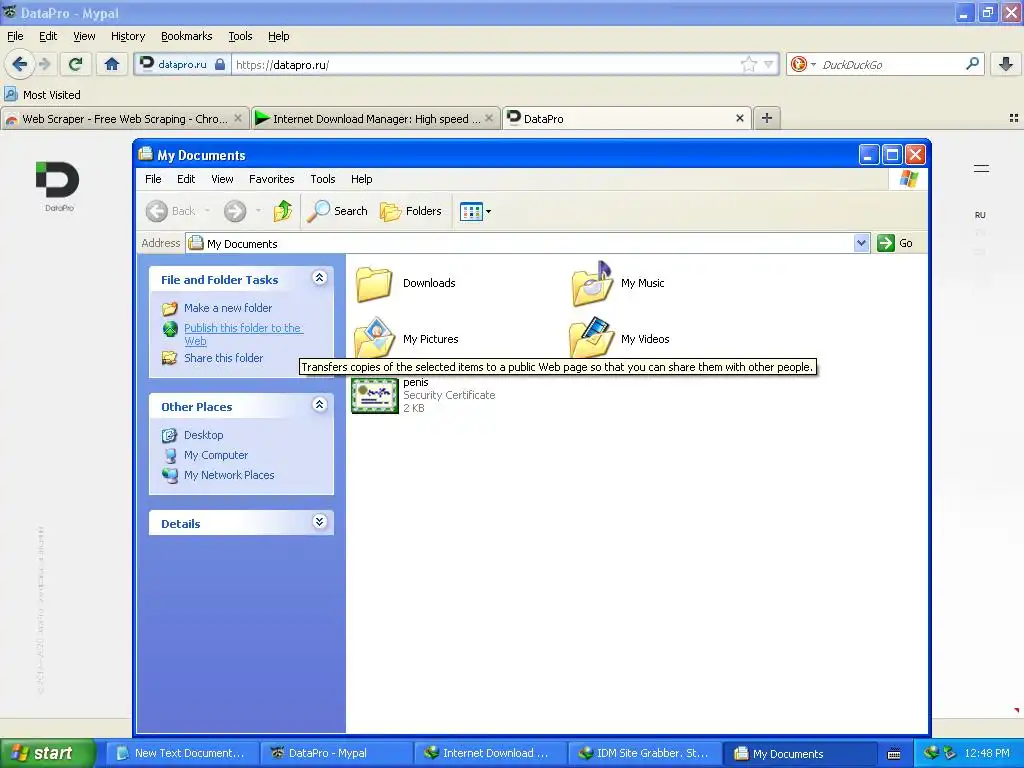
Task: Open browser home page icon
Action: (112, 64)
